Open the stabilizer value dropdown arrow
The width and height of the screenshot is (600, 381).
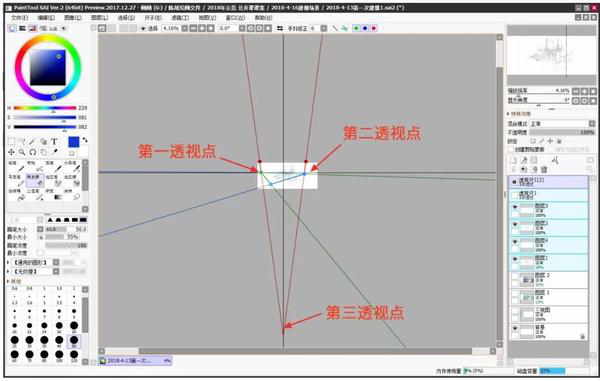[324, 28]
